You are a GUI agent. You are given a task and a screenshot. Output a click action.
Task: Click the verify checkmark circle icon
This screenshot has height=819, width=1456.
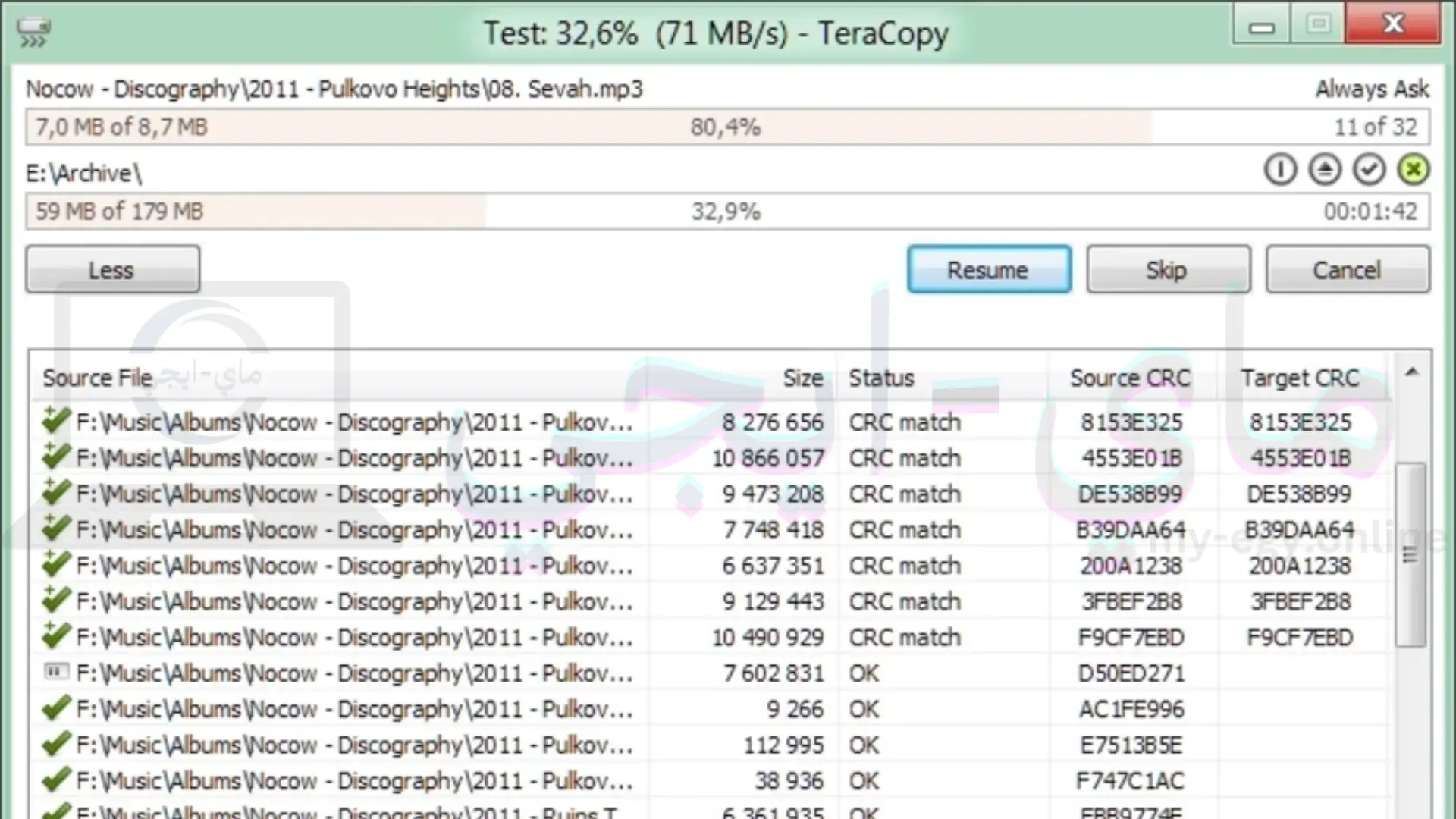(x=1369, y=170)
